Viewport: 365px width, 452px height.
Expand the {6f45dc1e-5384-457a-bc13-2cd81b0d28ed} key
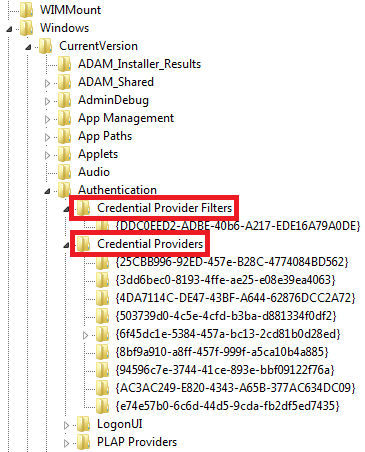pyautogui.click(x=85, y=335)
